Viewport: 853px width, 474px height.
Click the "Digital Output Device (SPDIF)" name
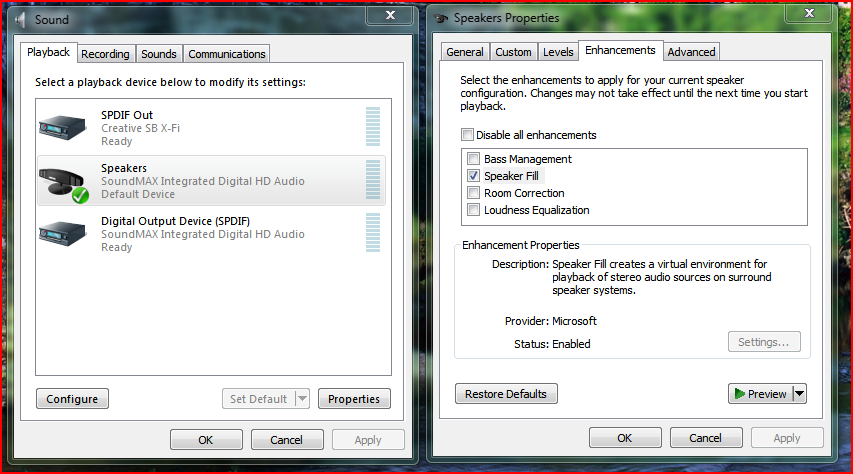pos(176,221)
